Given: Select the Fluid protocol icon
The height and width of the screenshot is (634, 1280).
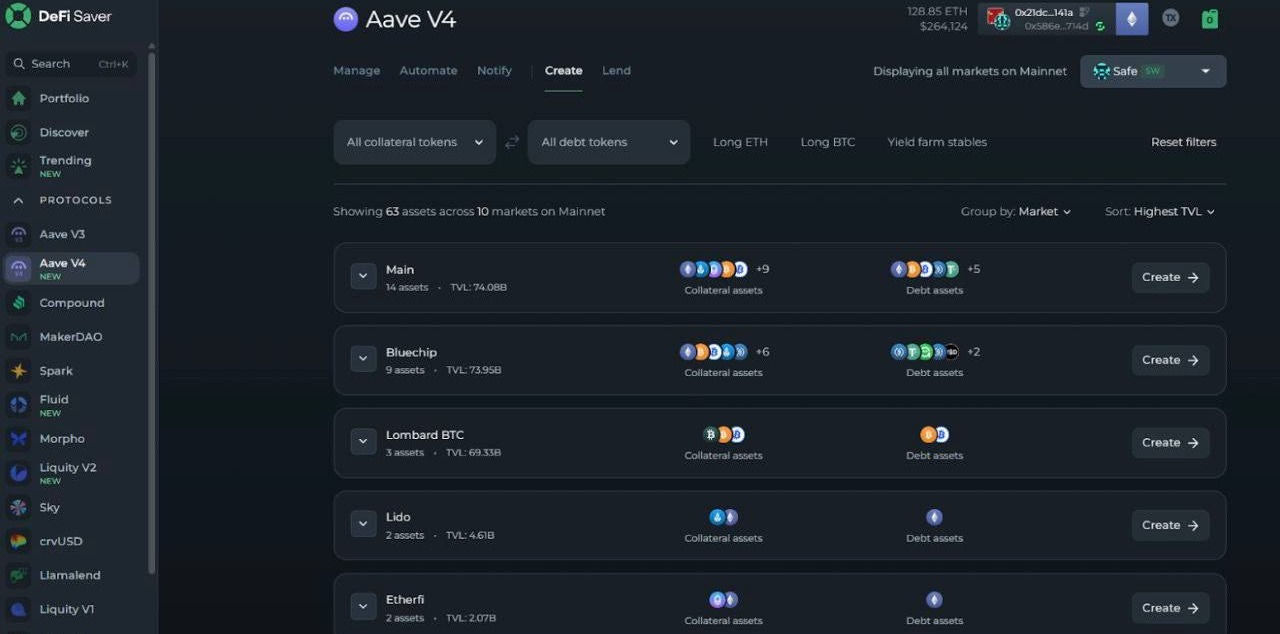Looking at the screenshot, I should [18, 405].
